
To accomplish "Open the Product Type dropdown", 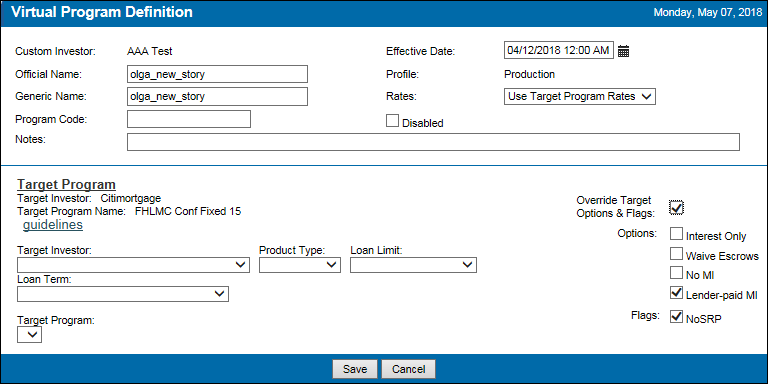I will click(x=300, y=265).
